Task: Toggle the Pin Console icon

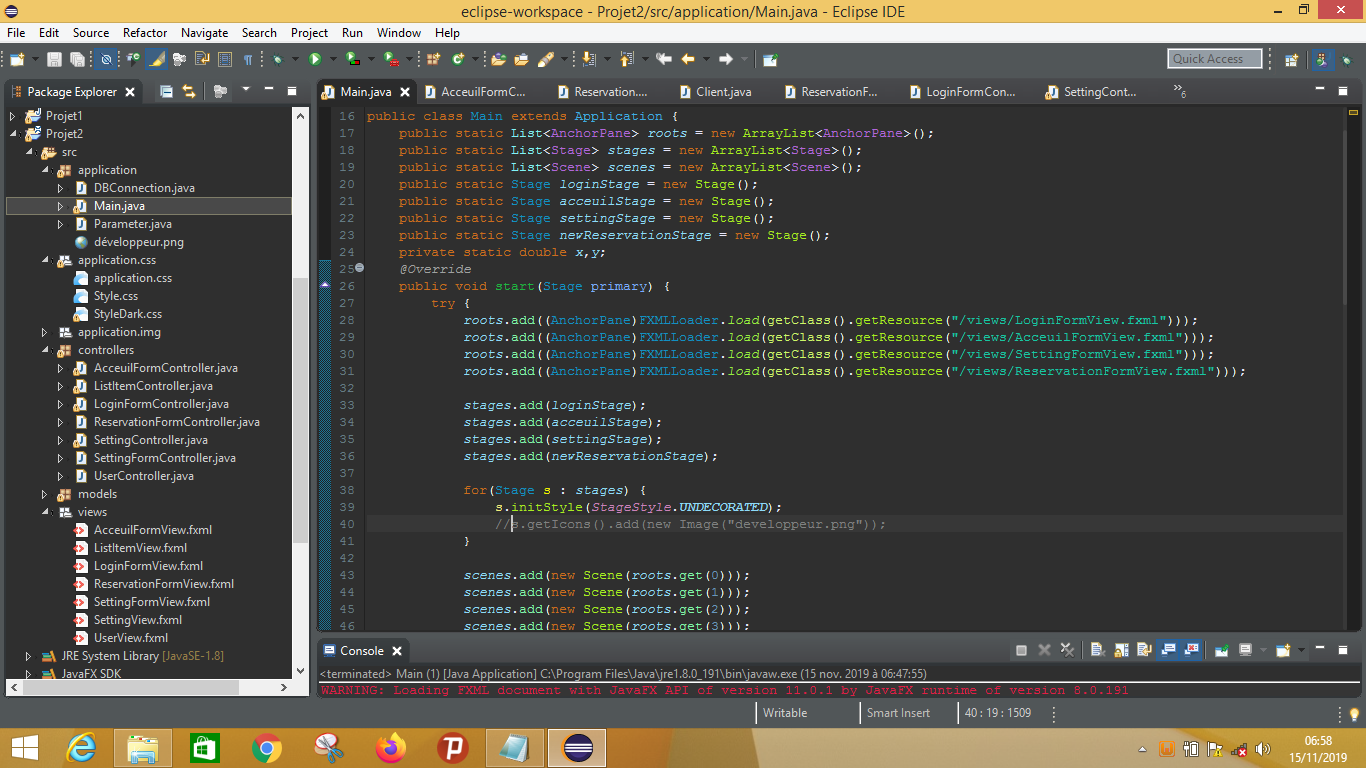Action: click(1222, 650)
